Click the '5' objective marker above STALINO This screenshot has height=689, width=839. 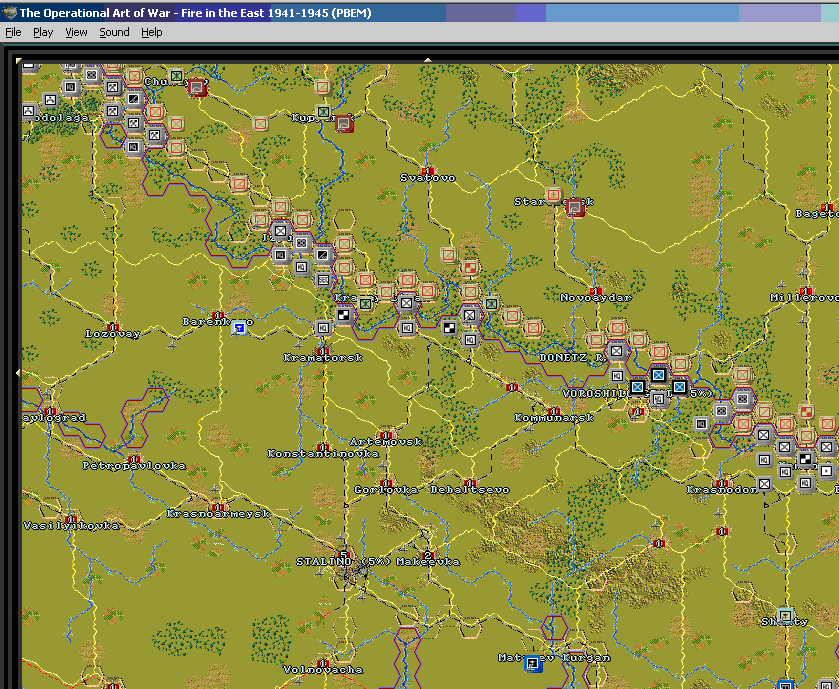click(x=344, y=555)
